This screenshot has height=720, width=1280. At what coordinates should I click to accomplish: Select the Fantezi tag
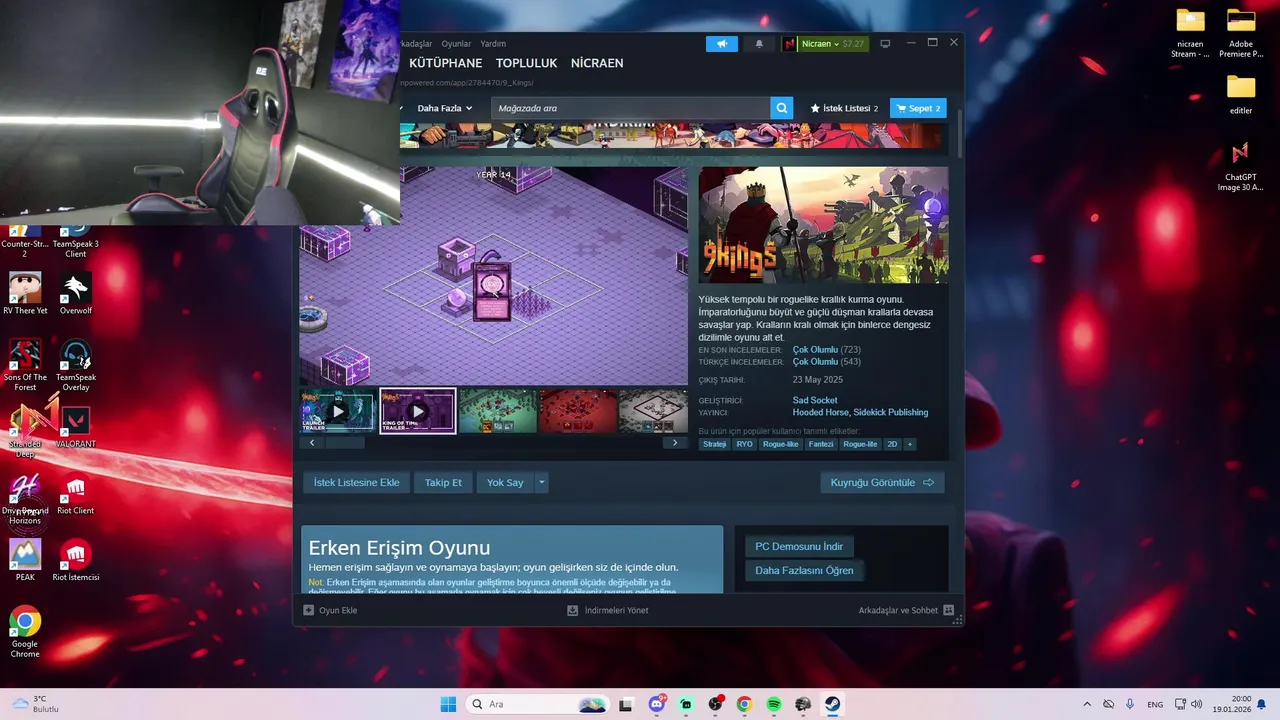(820, 444)
